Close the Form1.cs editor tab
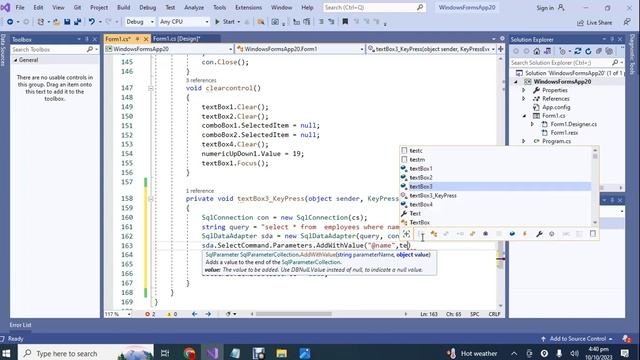The image size is (640, 360). pos(146,39)
